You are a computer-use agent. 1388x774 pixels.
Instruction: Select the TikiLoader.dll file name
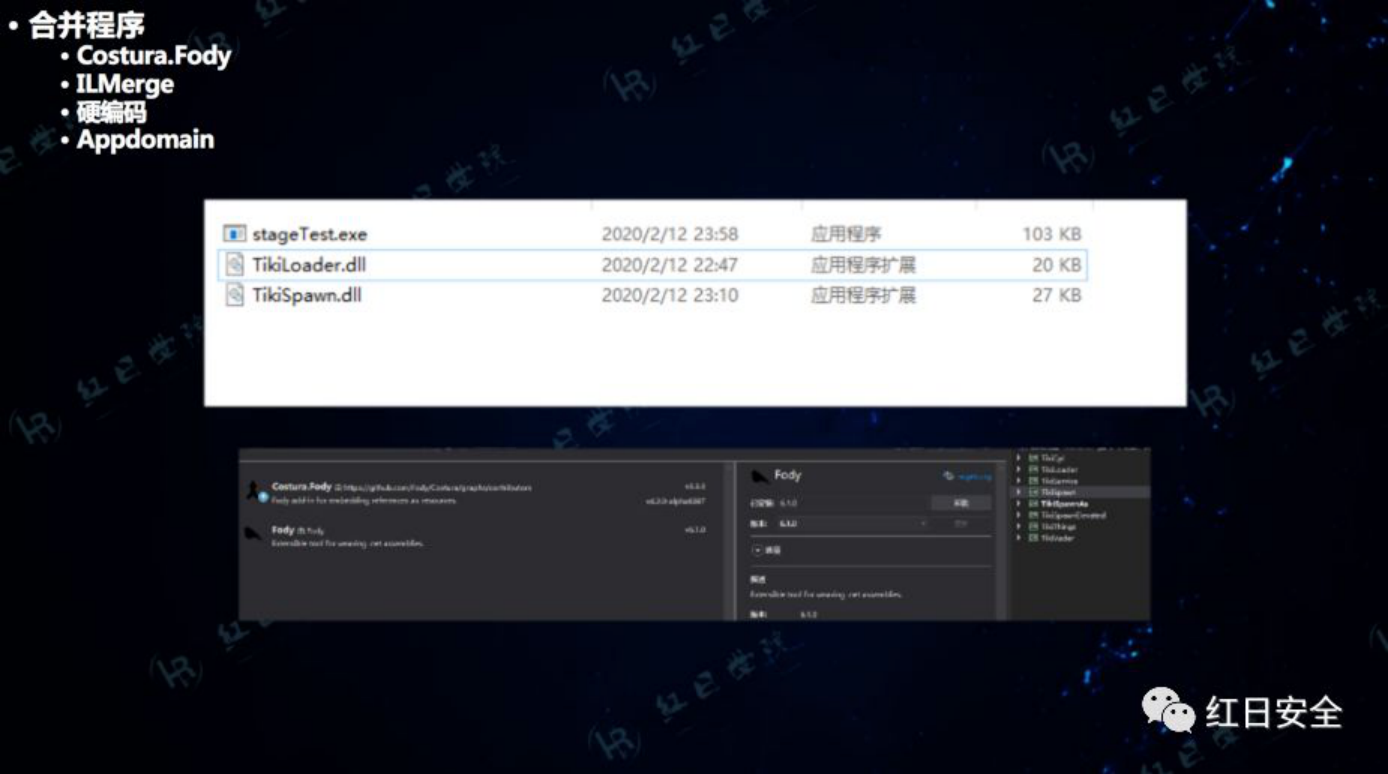(309, 264)
